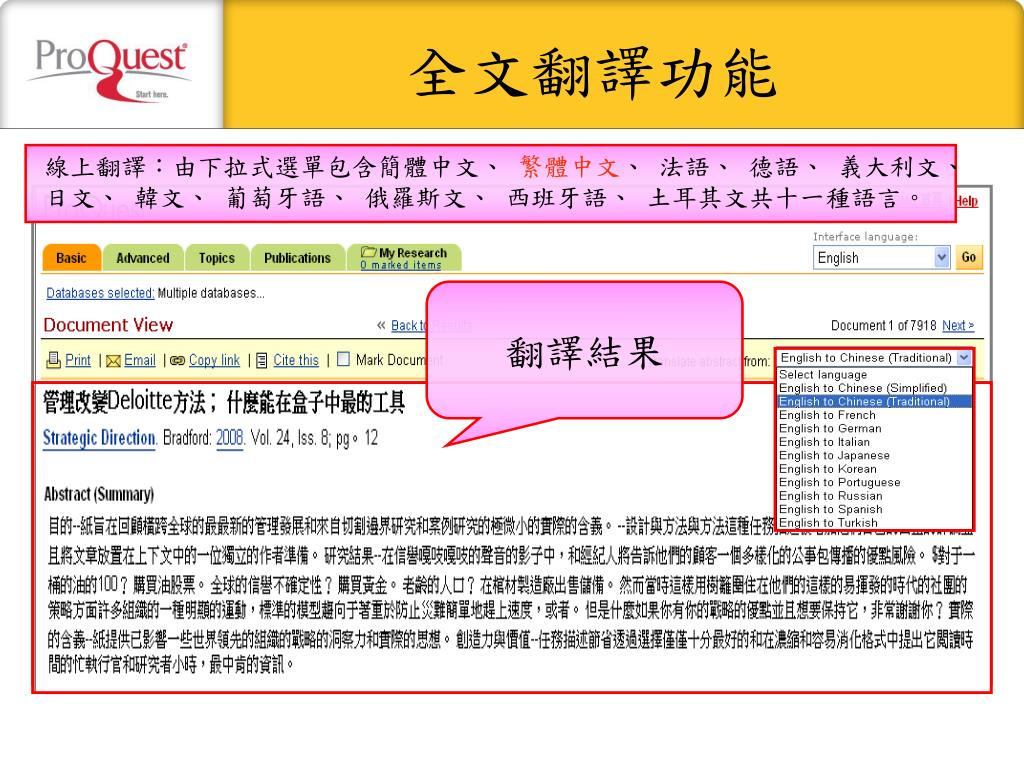Select English to Turkish option
This screenshot has height=768, width=1024.
tap(828, 522)
